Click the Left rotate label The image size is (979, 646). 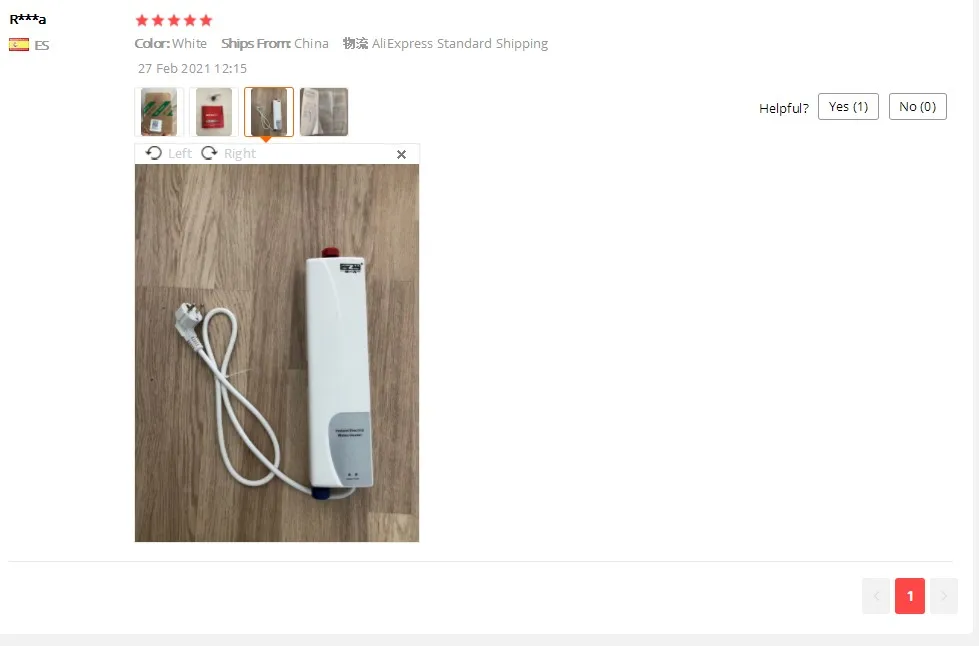coord(180,154)
